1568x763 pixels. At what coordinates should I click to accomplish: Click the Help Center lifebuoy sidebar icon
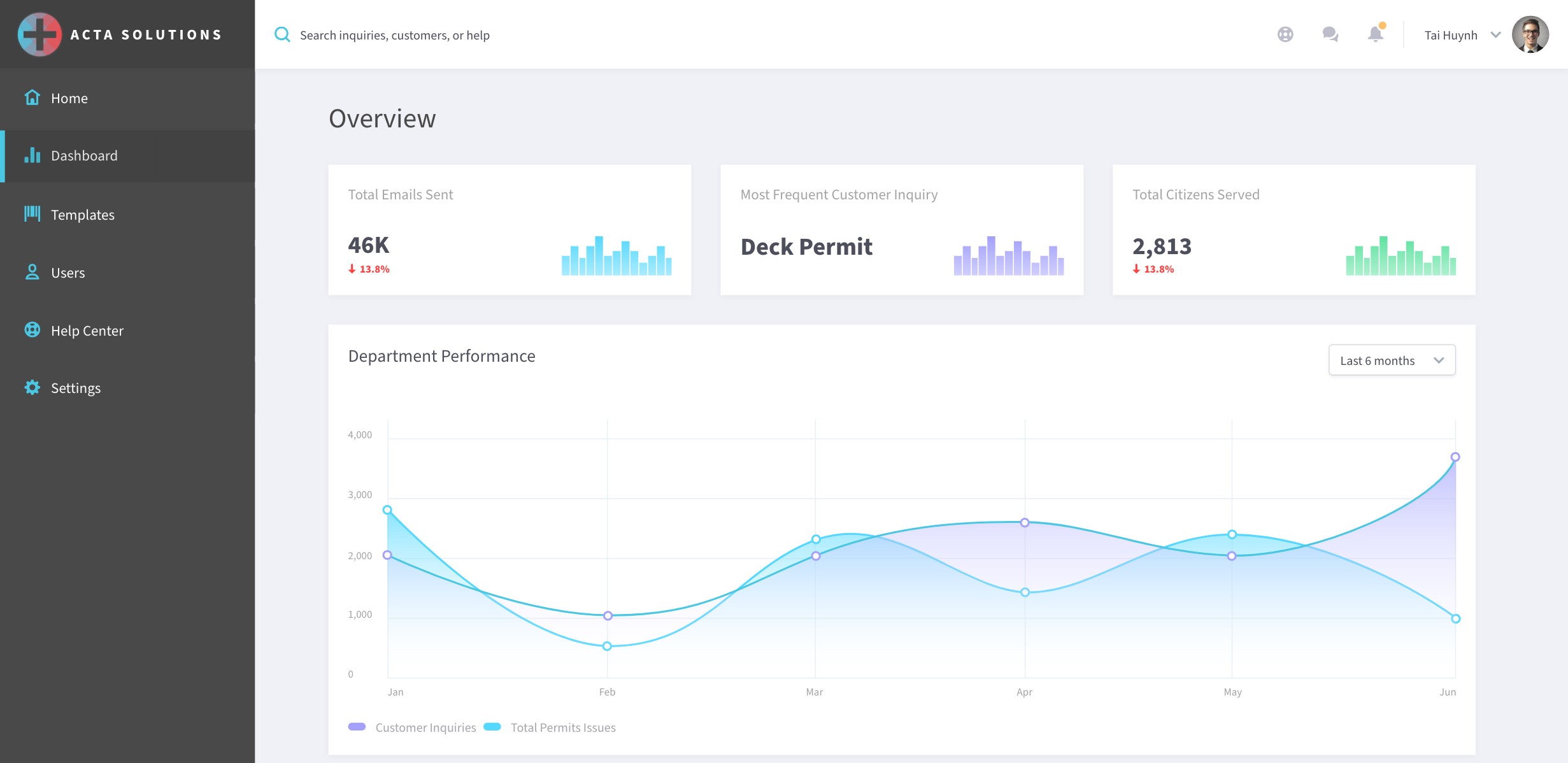(32, 330)
